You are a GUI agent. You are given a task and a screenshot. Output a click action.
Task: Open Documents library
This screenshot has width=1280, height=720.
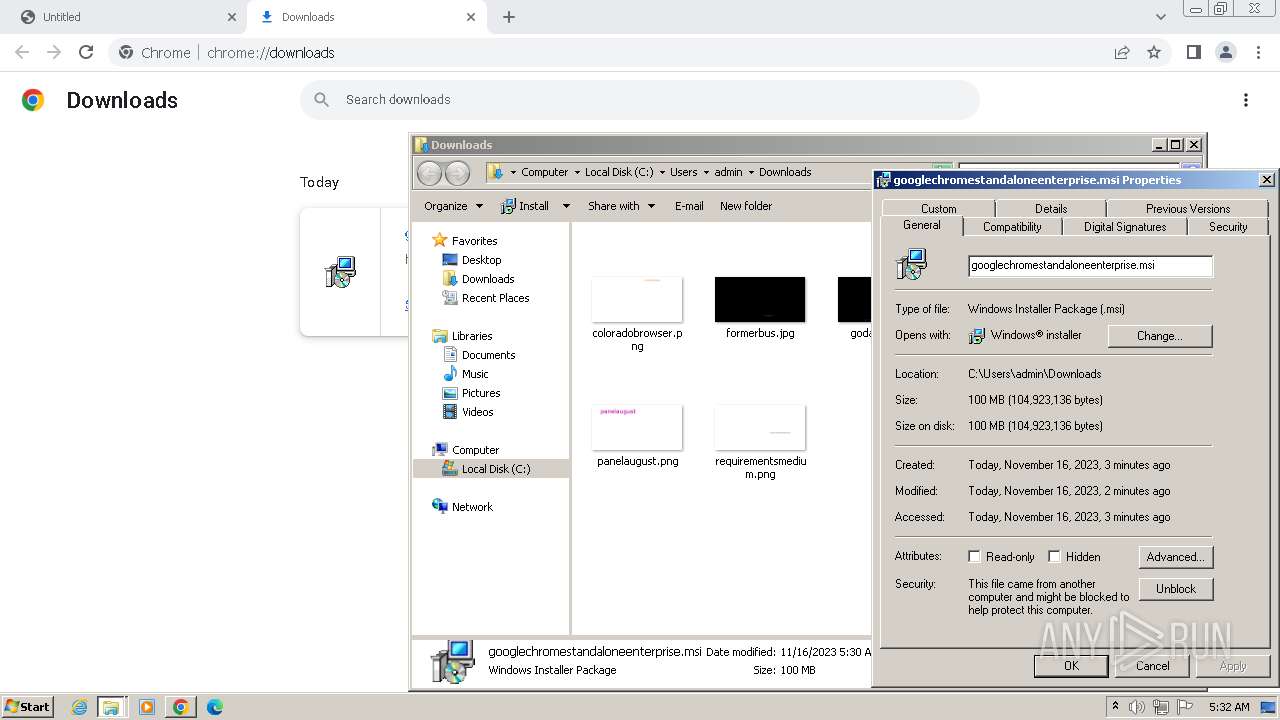click(x=488, y=355)
